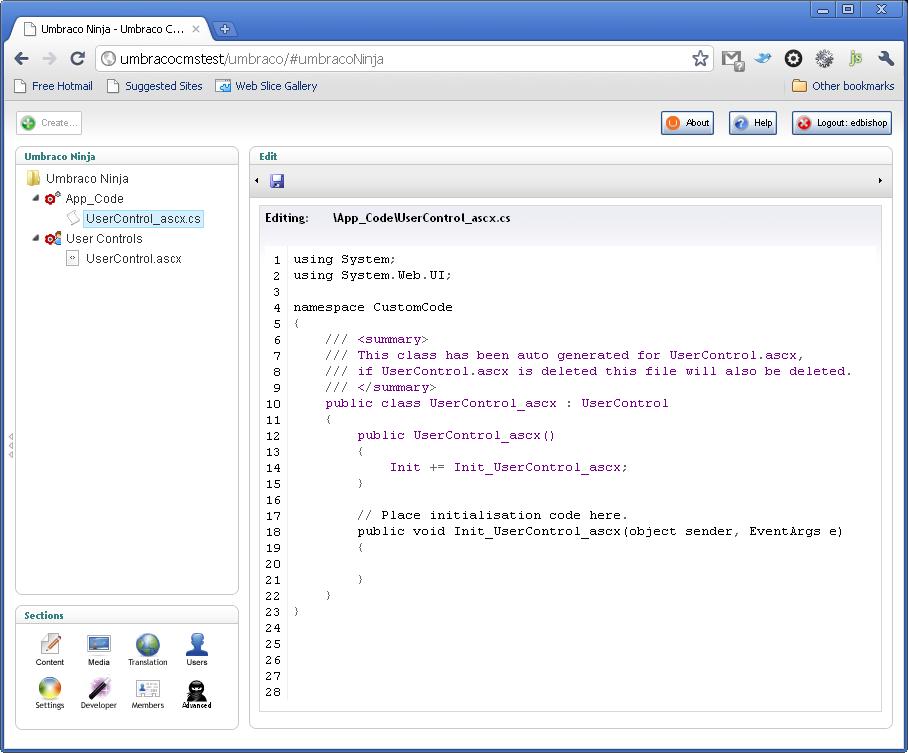Click the 'using System.Web.UI;' code line
This screenshot has width=908, height=753.
point(372,275)
